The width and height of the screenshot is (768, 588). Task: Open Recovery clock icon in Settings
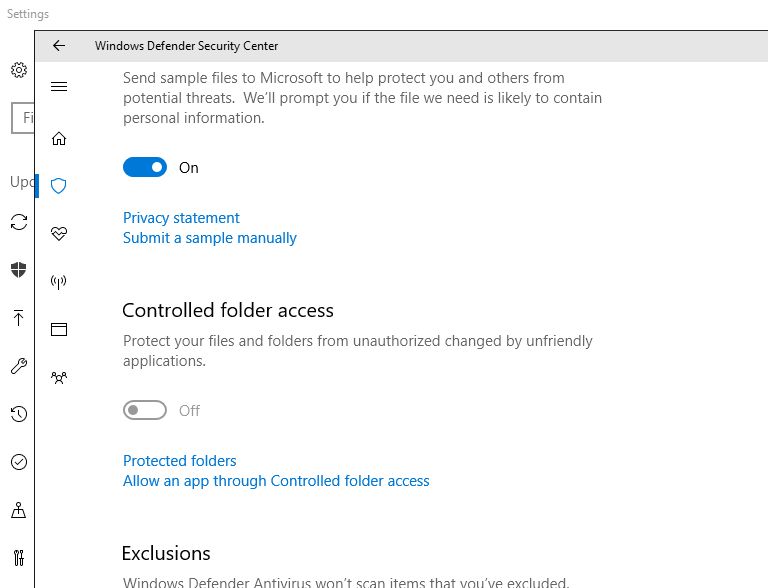[x=18, y=414]
